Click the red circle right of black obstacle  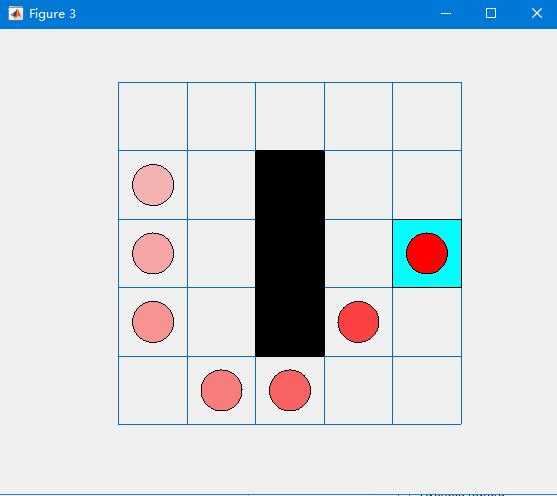click(358, 322)
